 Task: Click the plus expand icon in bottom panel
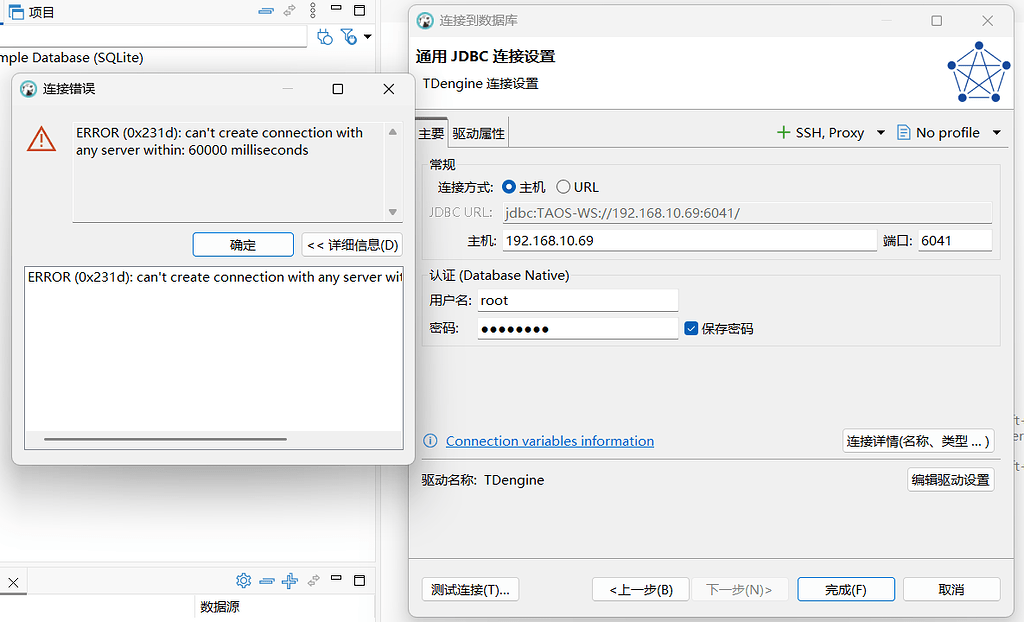tap(289, 580)
